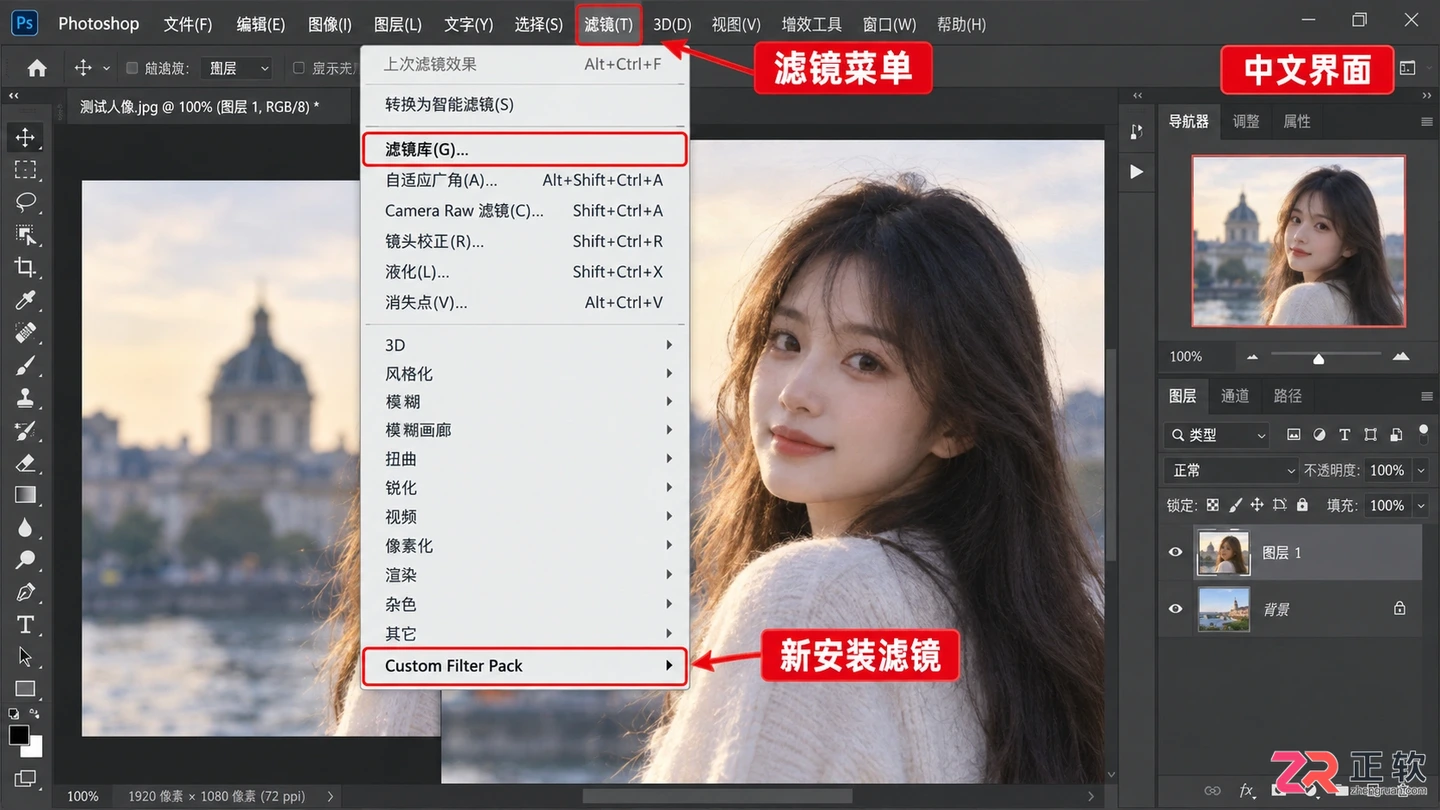Open the 图像(I) menu
The image size is (1440, 810).
coord(330,24)
